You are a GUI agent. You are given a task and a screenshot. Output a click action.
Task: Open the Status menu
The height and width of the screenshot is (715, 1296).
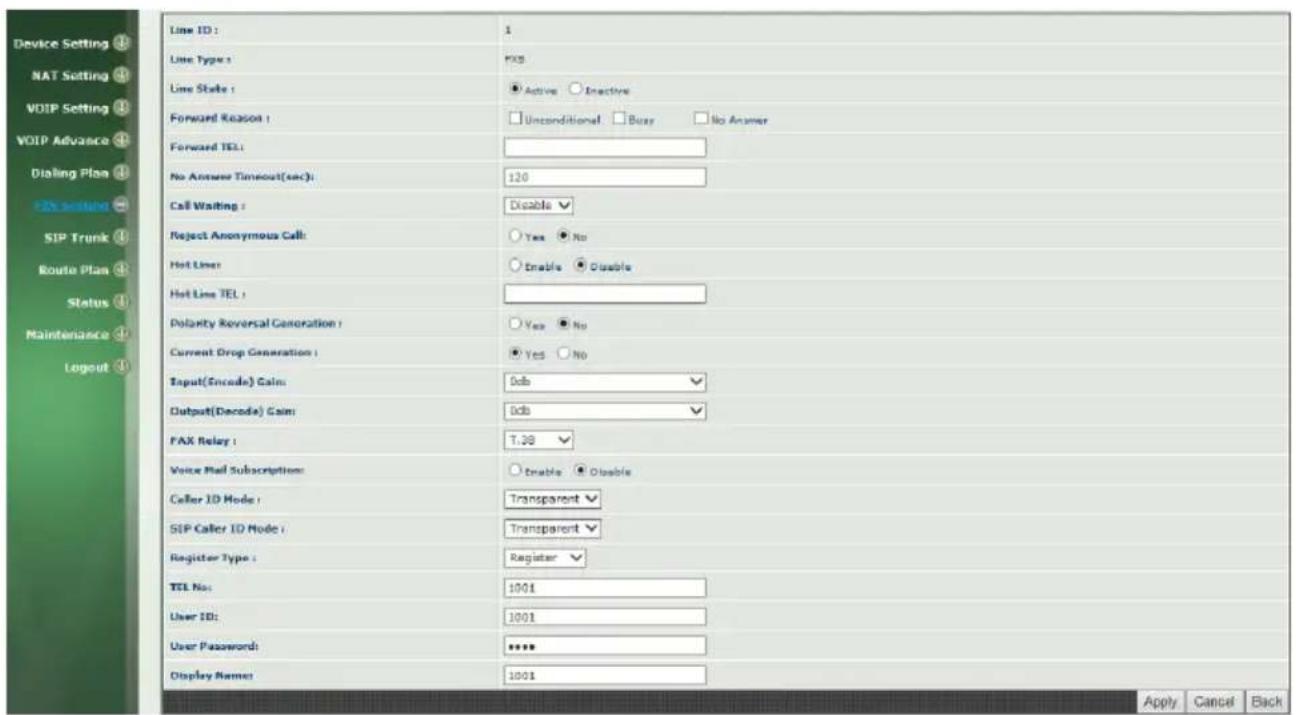click(x=88, y=302)
